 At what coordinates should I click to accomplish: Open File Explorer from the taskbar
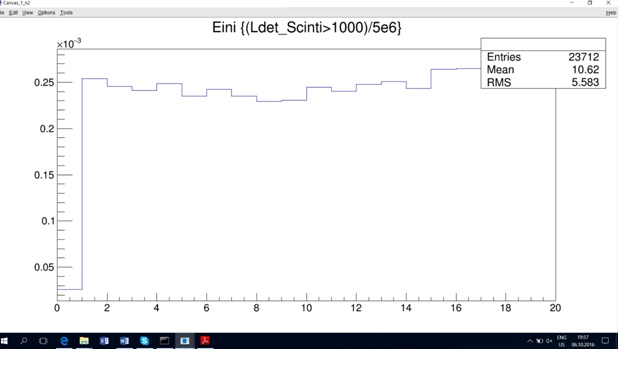coord(84,341)
